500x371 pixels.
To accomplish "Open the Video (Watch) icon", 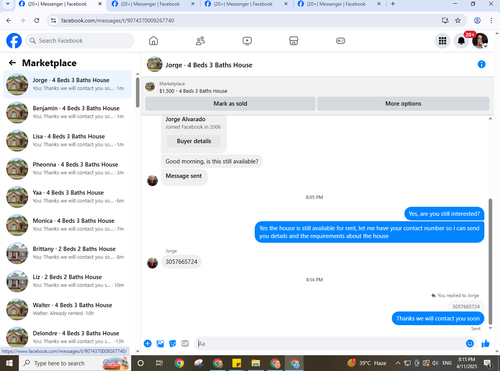I will point(247,41).
